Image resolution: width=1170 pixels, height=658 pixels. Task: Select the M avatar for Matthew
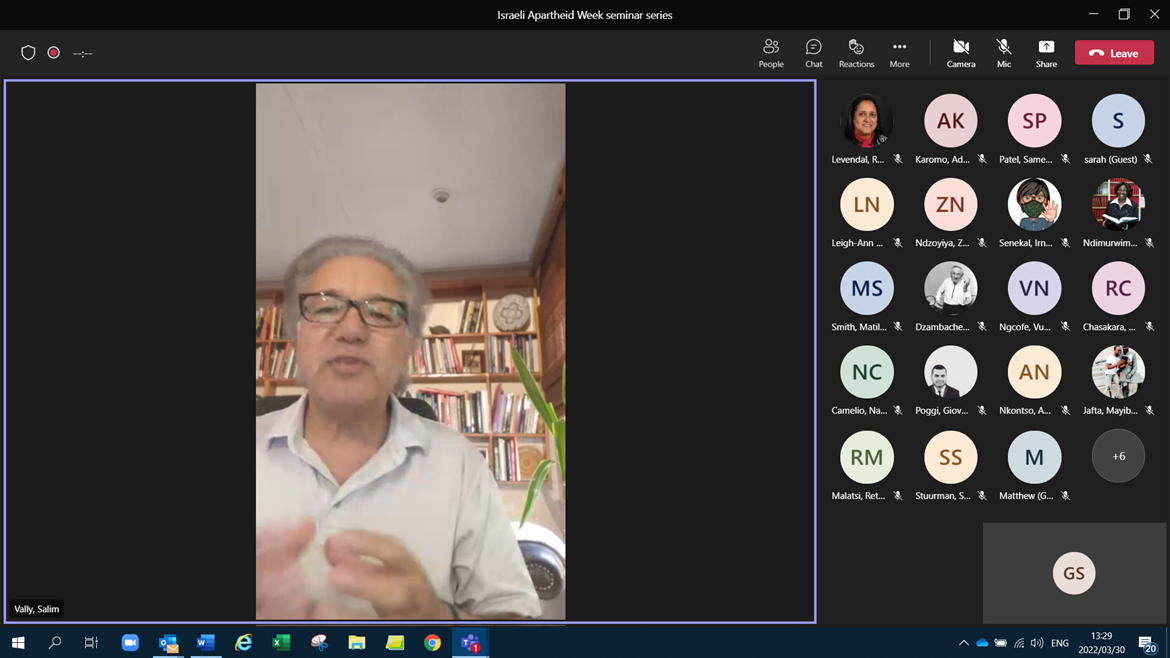coord(1034,457)
